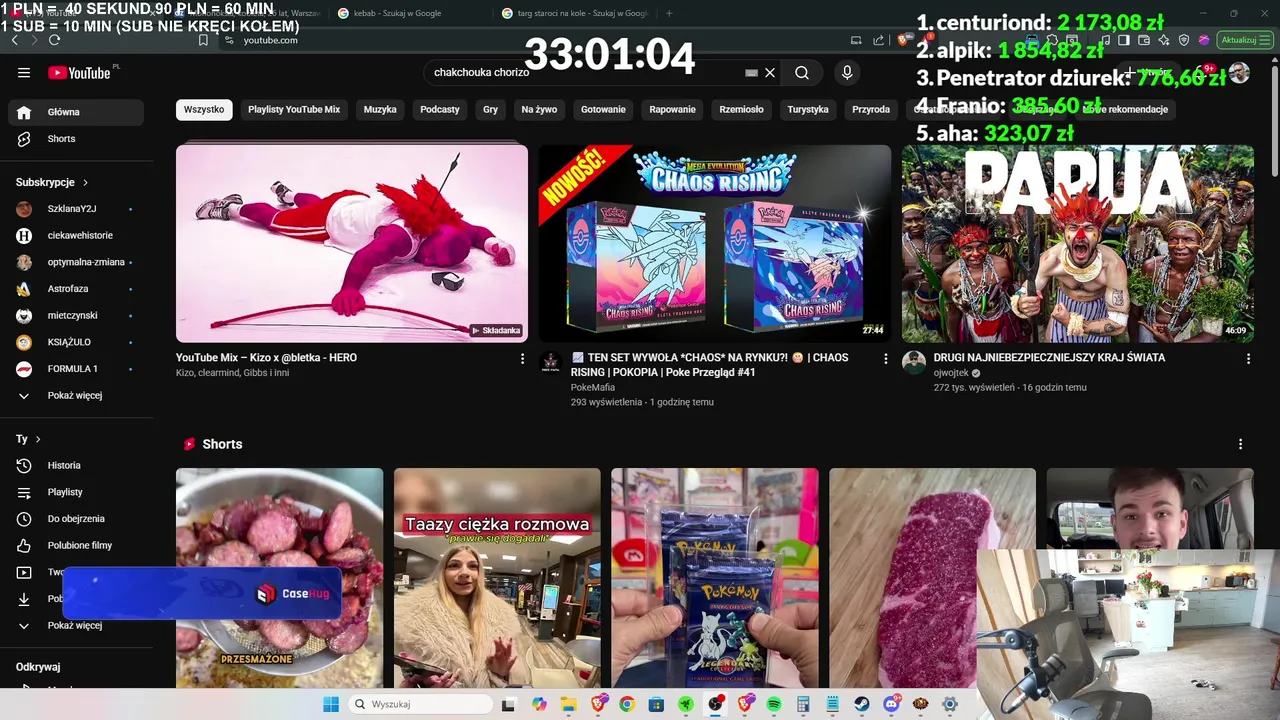Select the Na żywo filter chip
Screen dimensions: 1280x720
coord(539,109)
